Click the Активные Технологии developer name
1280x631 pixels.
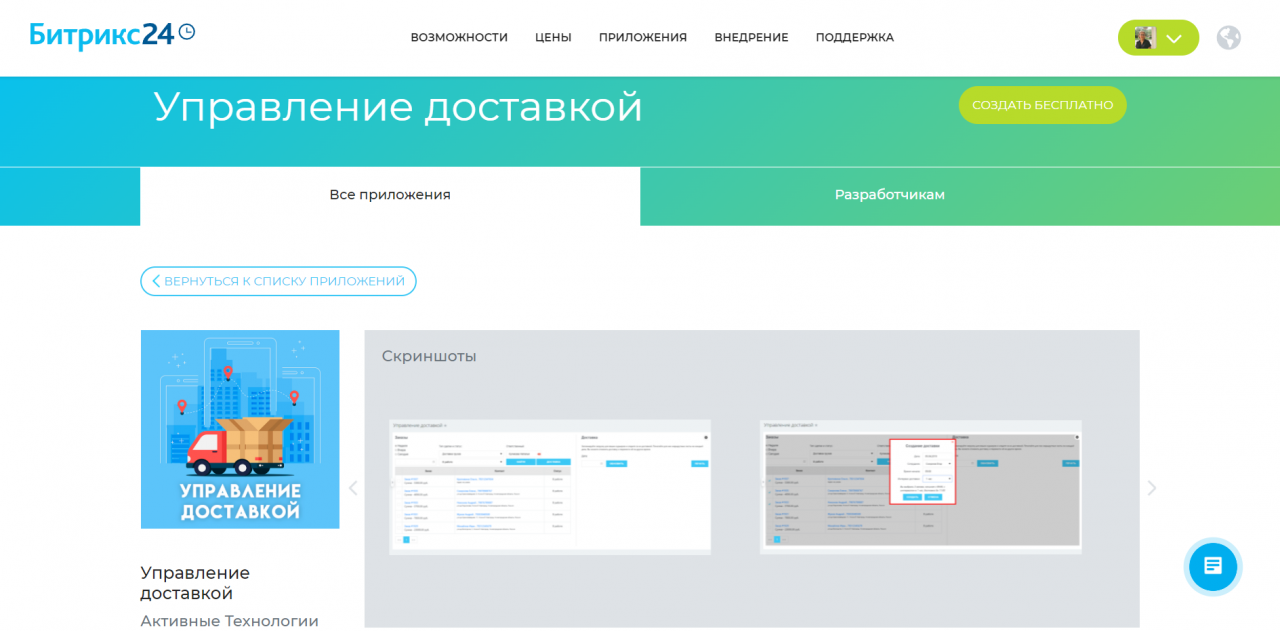(x=229, y=621)
